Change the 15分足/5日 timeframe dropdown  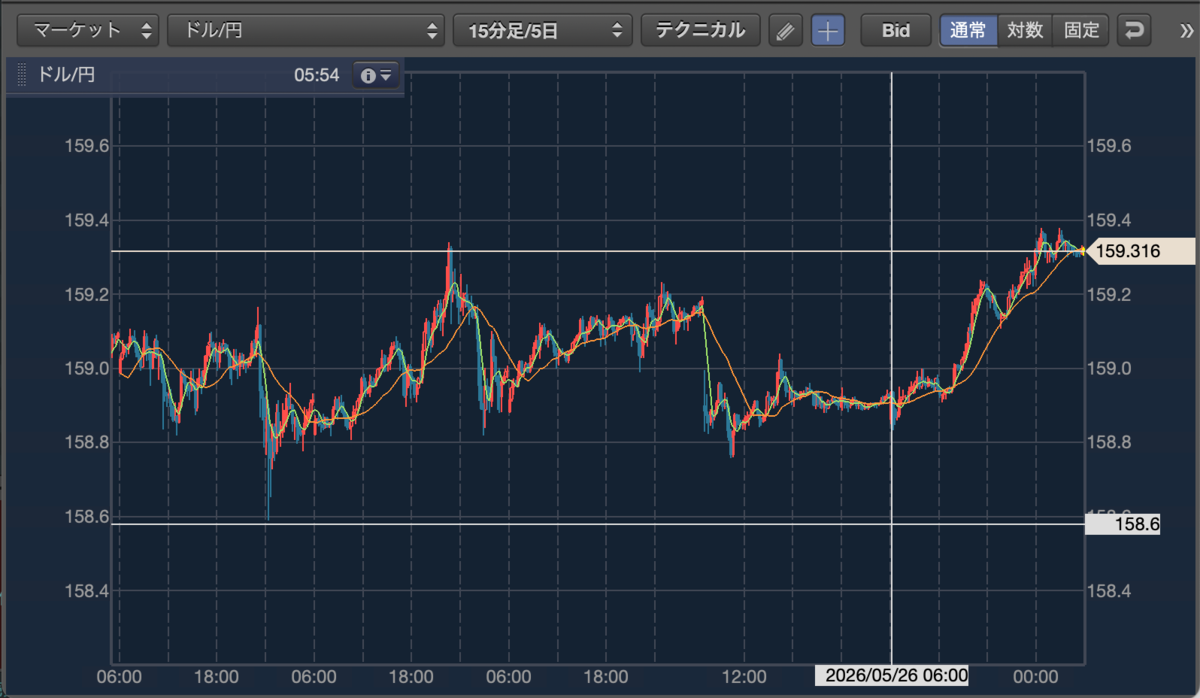pyautogui.click(x=542, y=30)
